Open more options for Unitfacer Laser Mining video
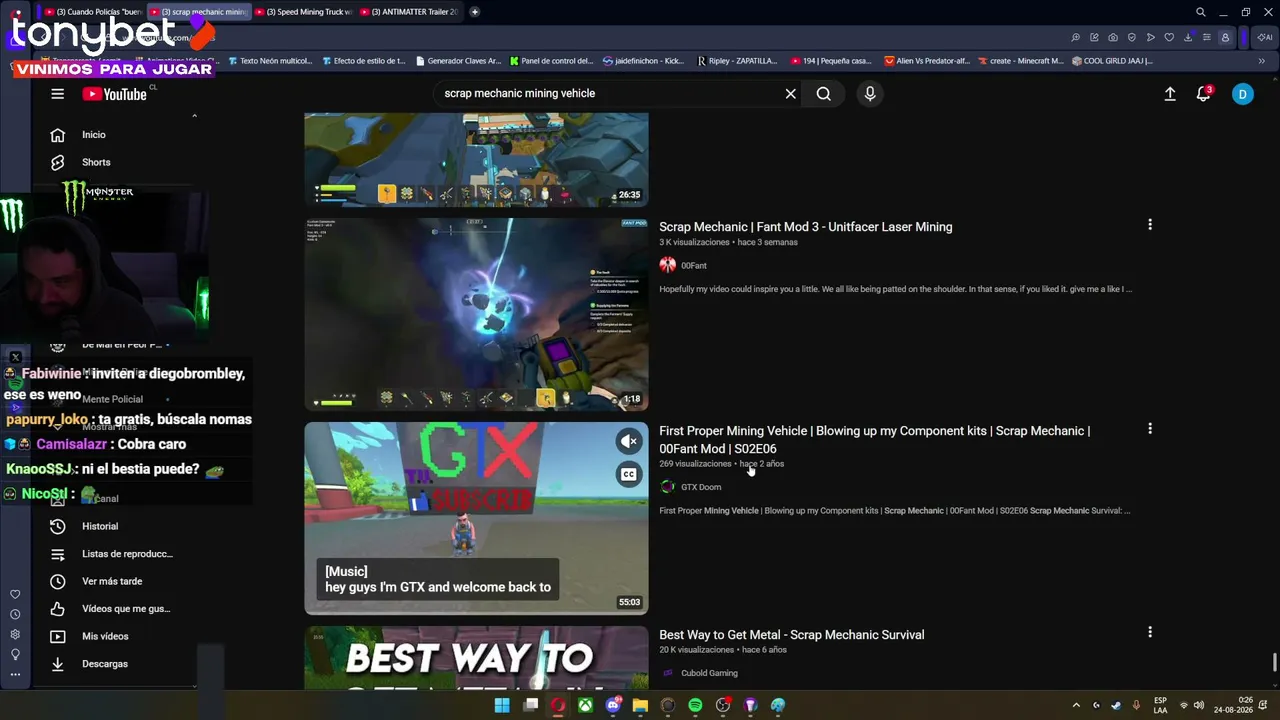The height and width of the screenshot is (720, 1280). (x=1150, y=225)
